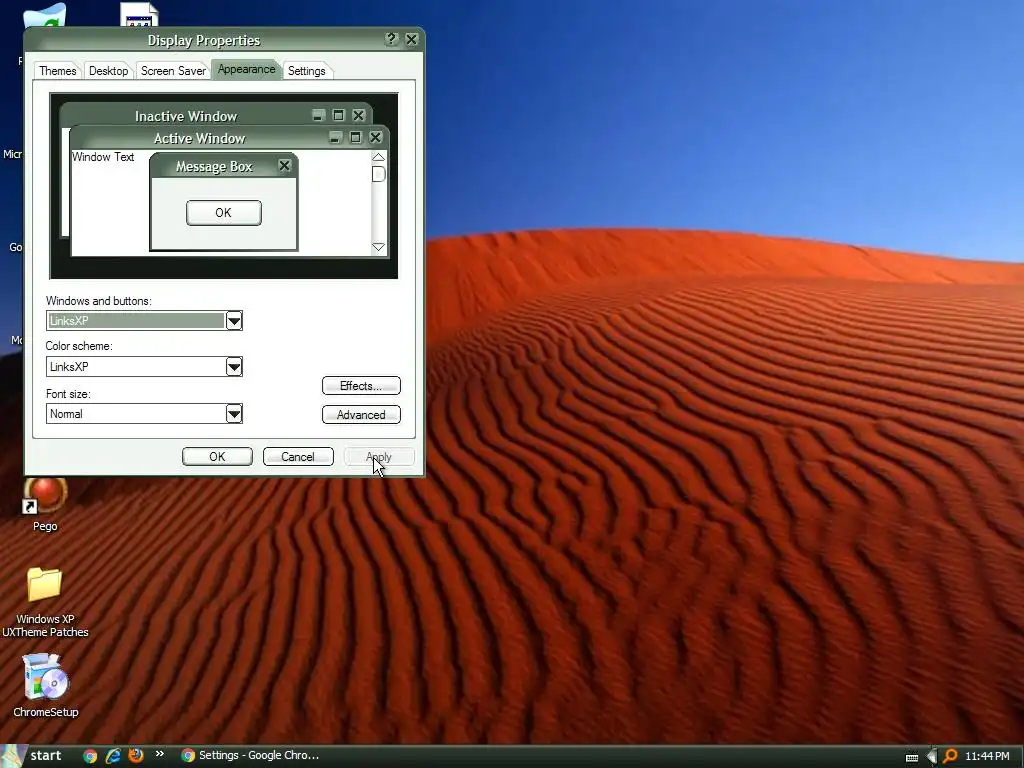1024x768 pixels.
Task: Open the Advanced appearance settings
Action: [x=361, y=415]
